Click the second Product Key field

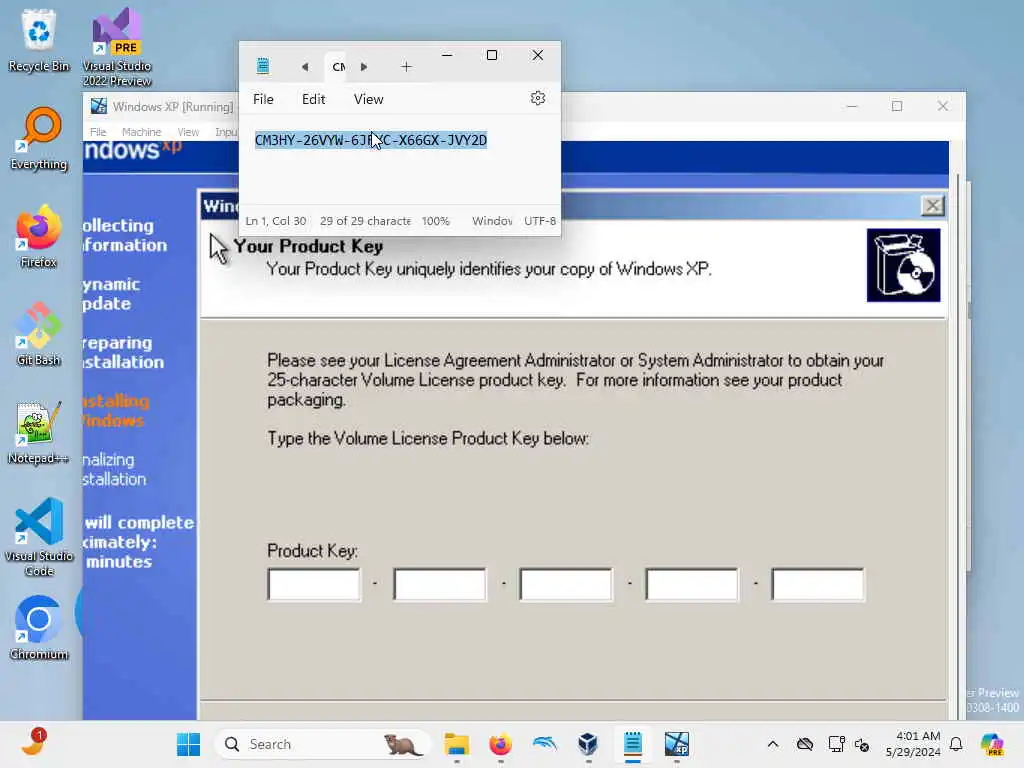[440, 584]
